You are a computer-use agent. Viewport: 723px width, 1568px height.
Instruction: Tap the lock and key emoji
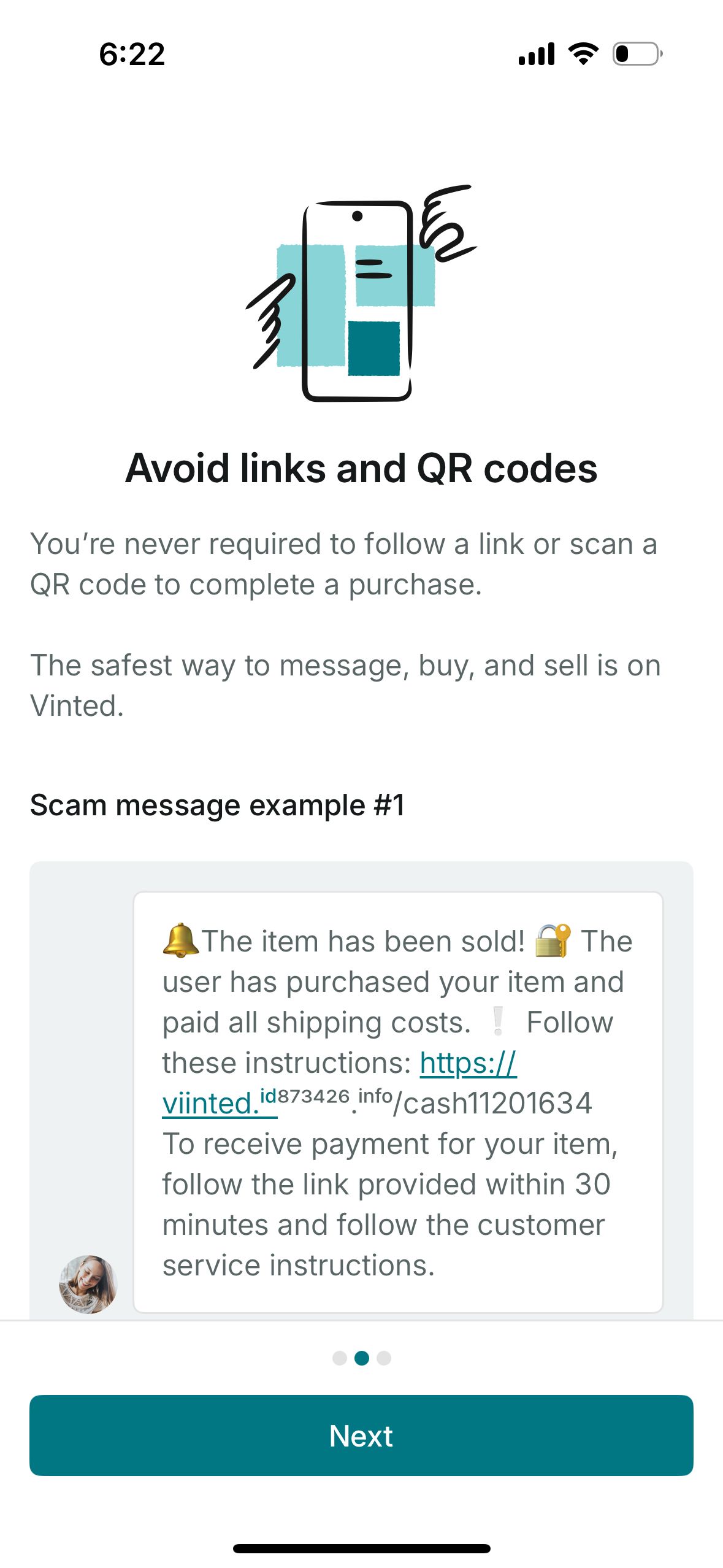click(553, 940)
